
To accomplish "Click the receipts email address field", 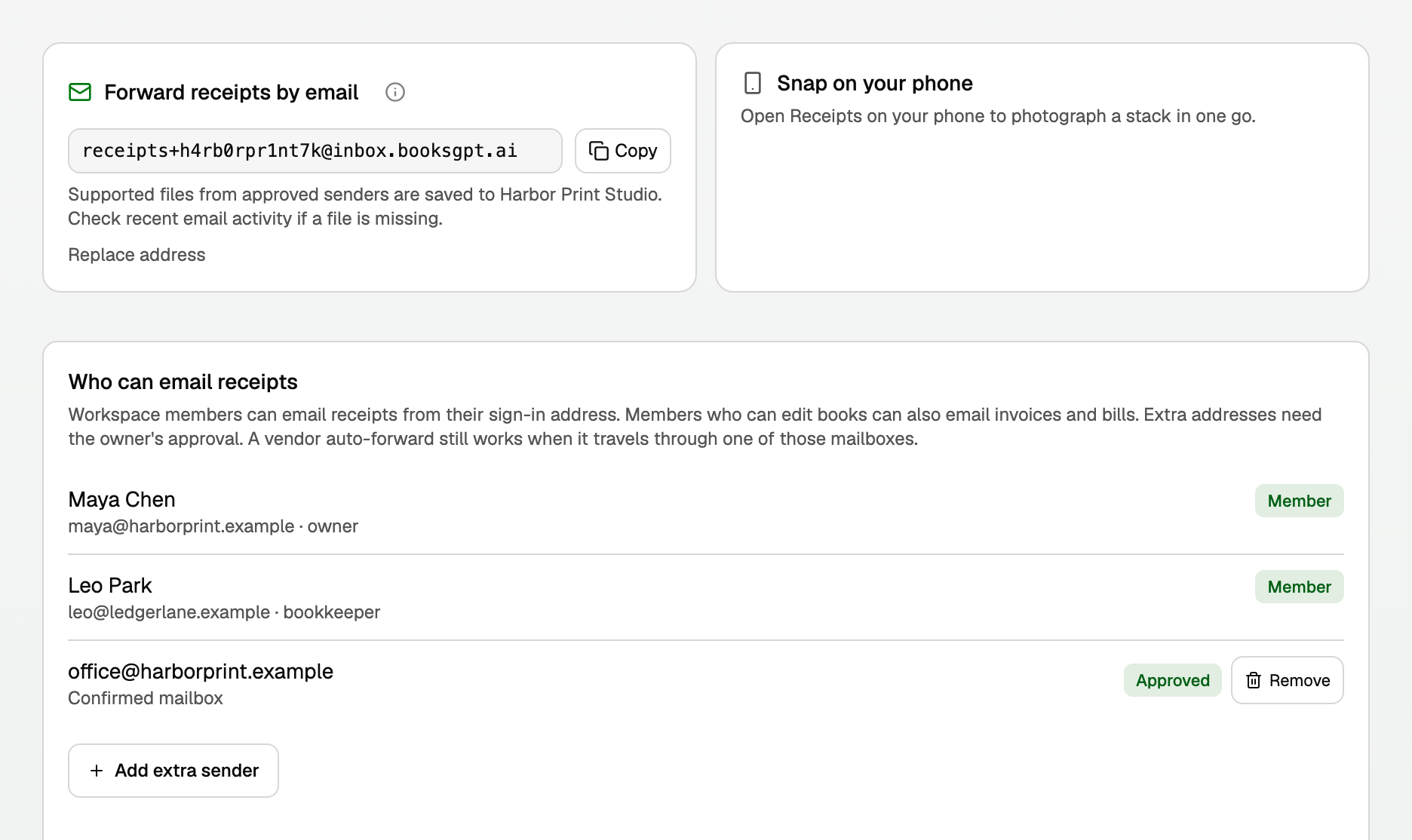I will [315, 151].
